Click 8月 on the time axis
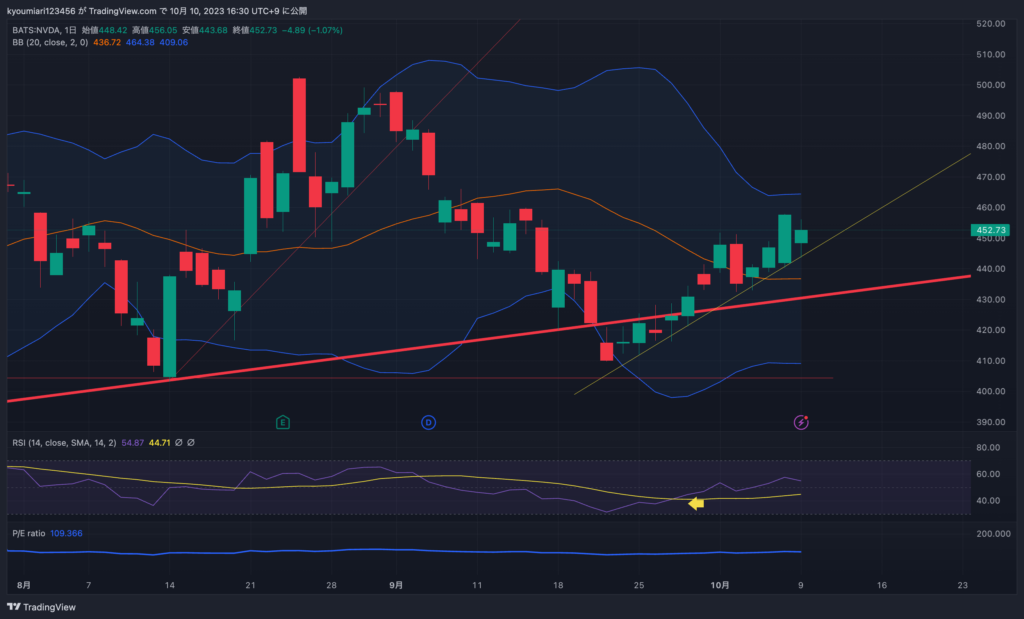Image resolution: width=1024 pixels, height=619 pixels. point(24,585)
